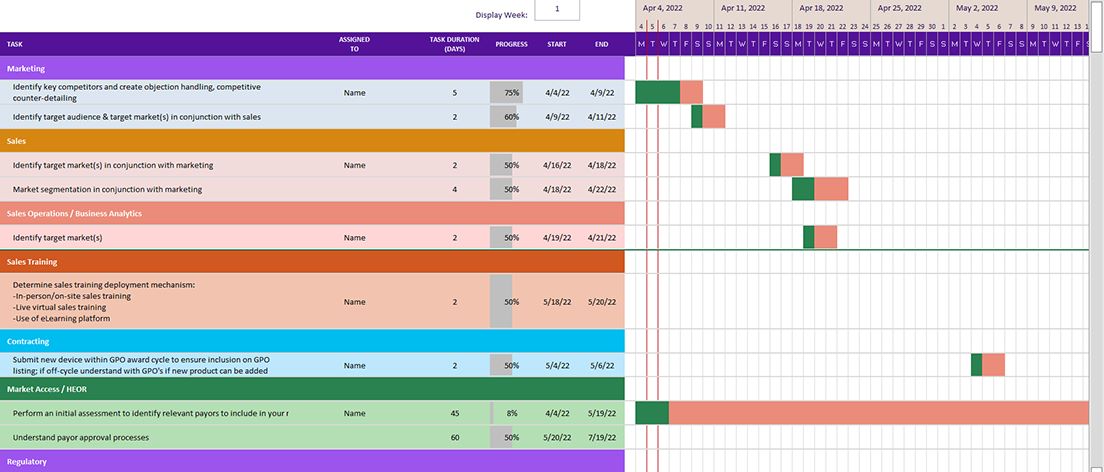Click duration value 60

455,437
